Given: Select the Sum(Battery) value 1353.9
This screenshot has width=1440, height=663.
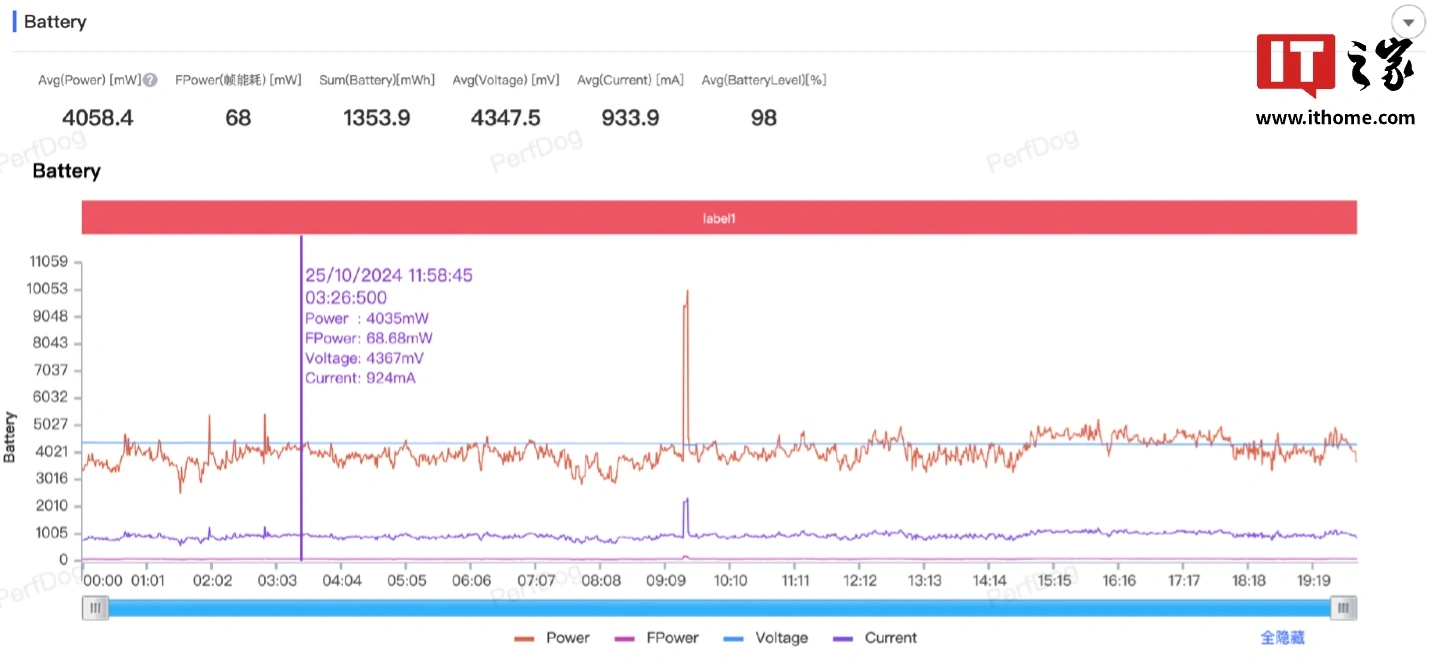Looking at the screenshot, I should tap(376, 118).
